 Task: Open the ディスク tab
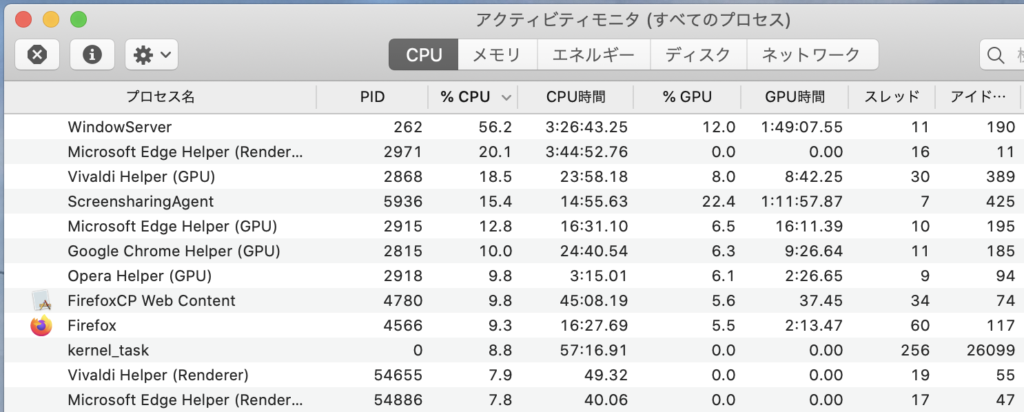697,55
